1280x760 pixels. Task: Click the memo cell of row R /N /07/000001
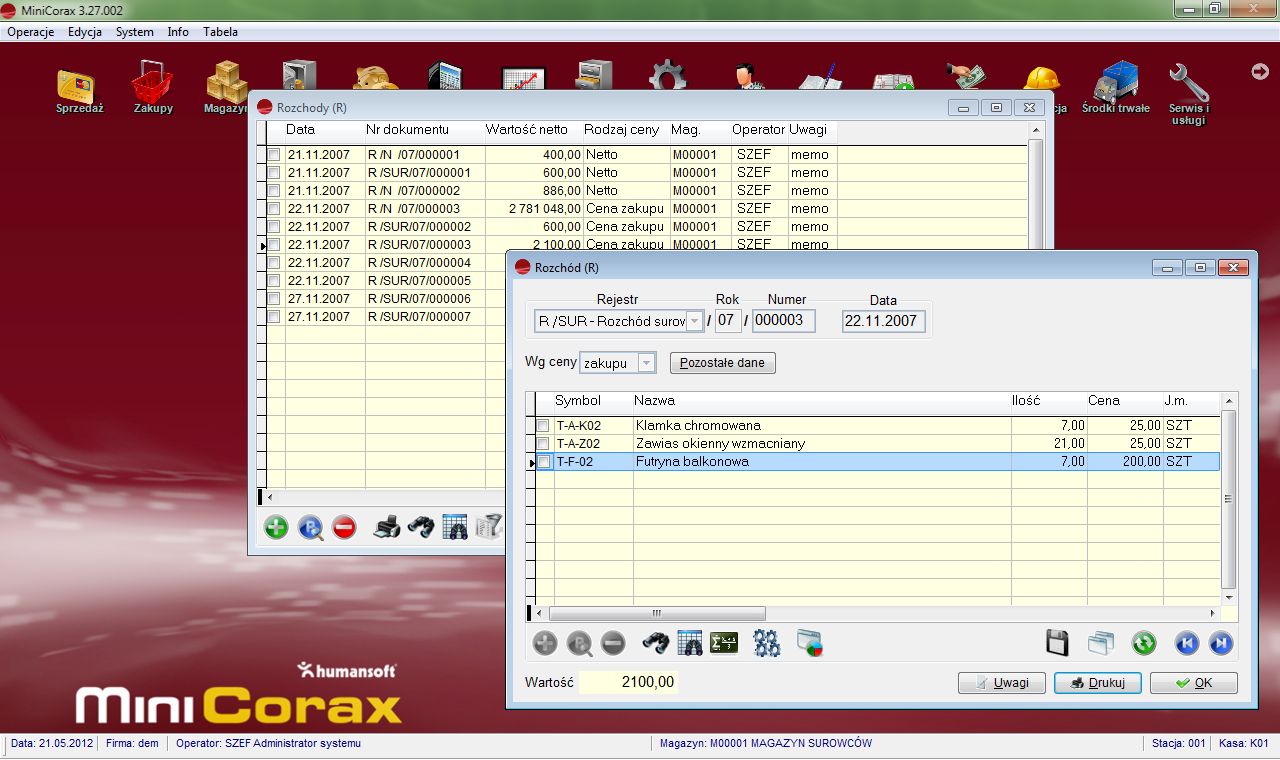811,155
